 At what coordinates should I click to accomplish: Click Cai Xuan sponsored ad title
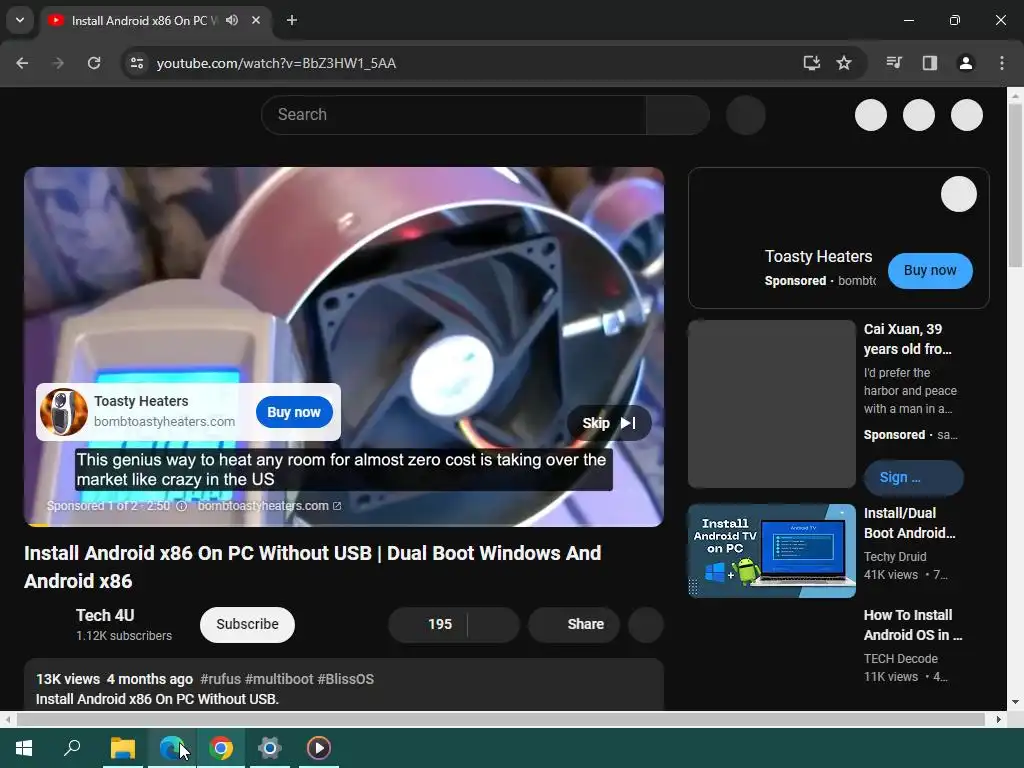click(x=907, y=339)
